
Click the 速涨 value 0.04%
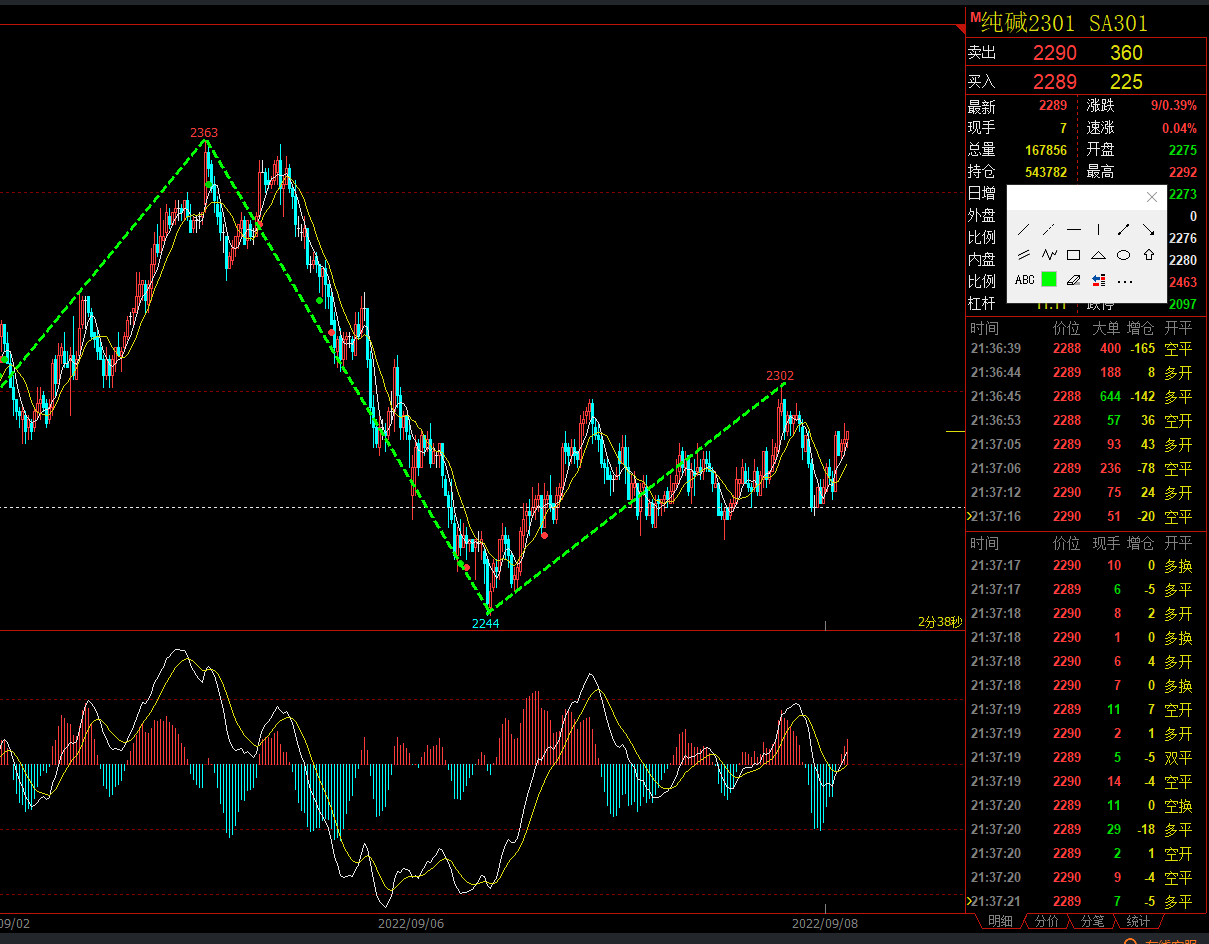(x=1180, y=128)
